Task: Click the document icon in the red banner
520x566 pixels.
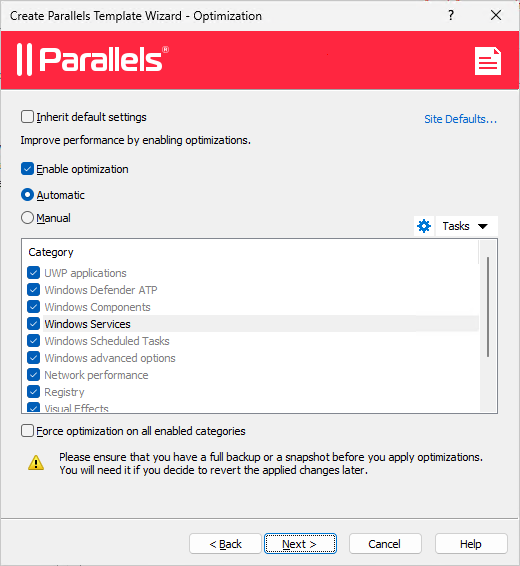Action: tap(488, 61)
